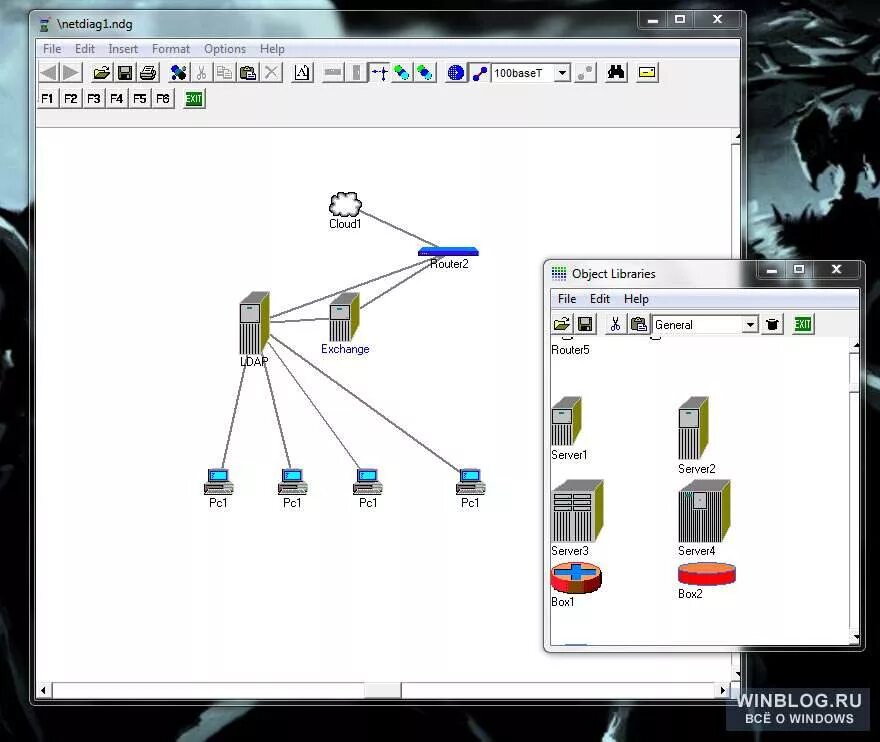This screenshot has height=742, width=880.
Task: Toggle the link connection tool
Action: tap(479, 72)
